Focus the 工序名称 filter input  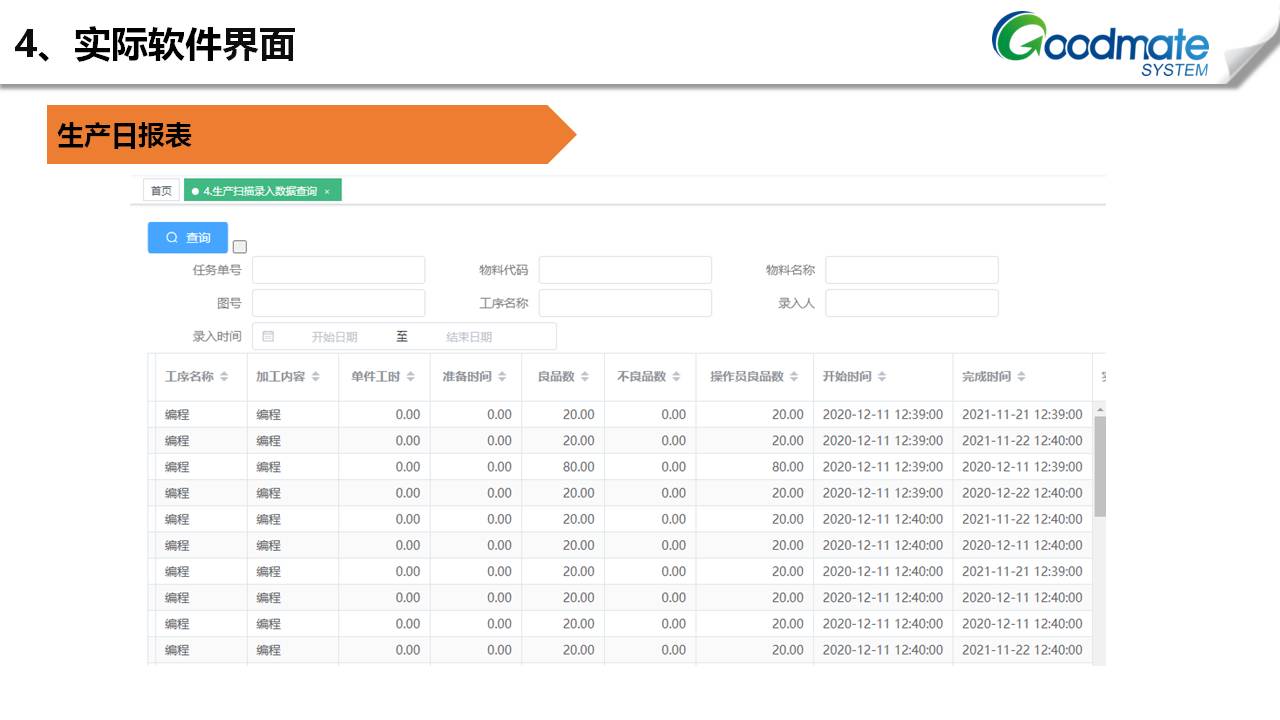[x=625, y=303]
